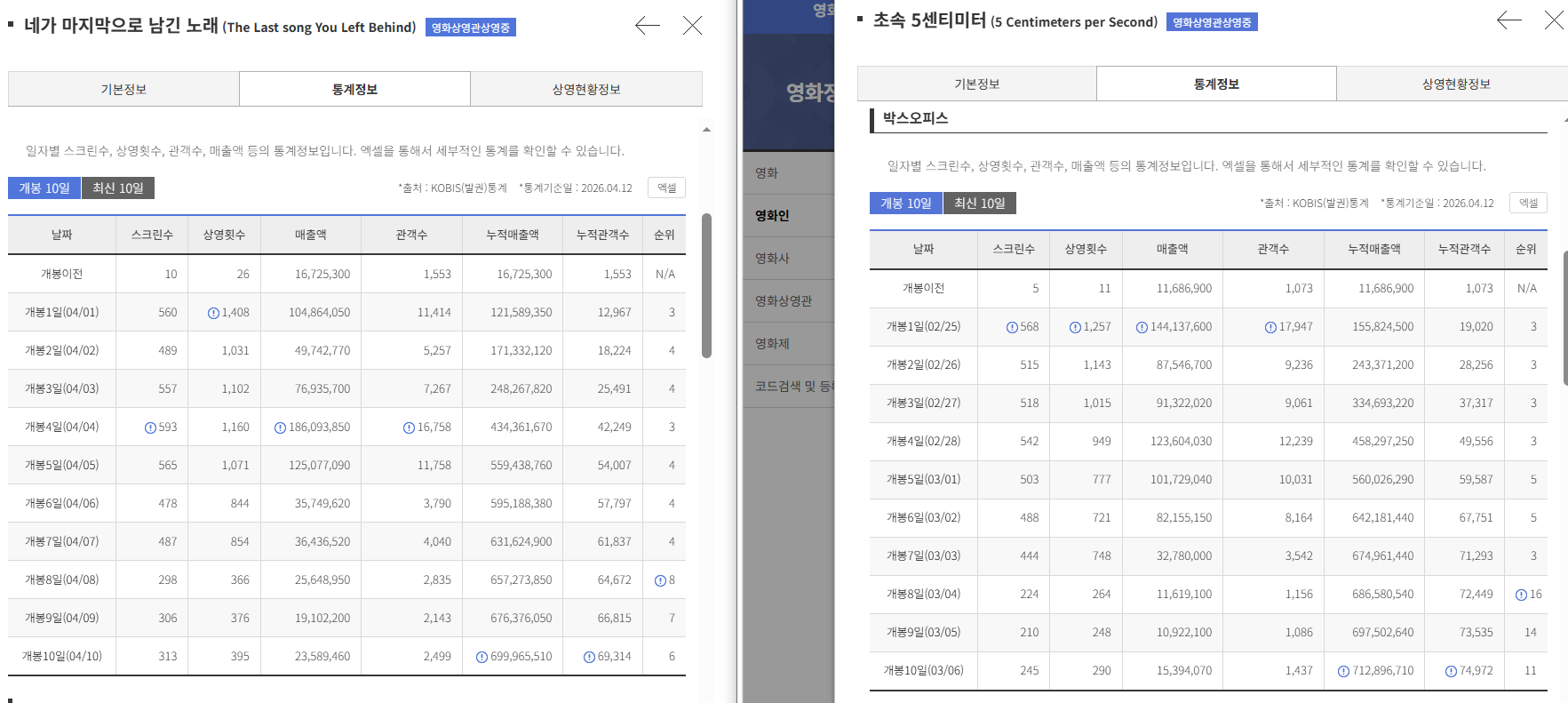This screenshot has width=1568, height=703.
Task: Click the marker icon beside 699,965,510
Action: click(x=482, y=657)
